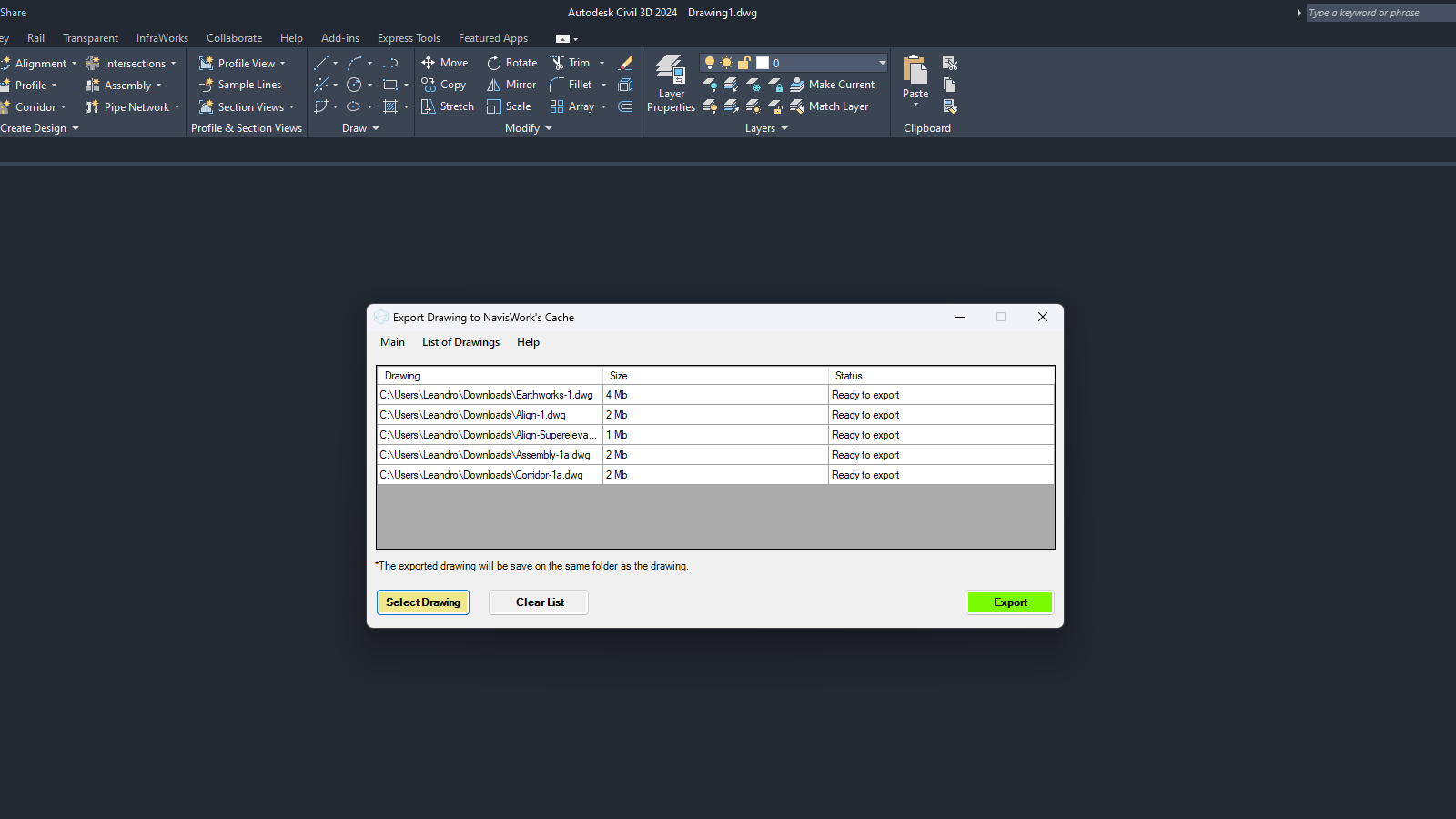Image resolution: width=1456 pixels, height=819 pixels.
Task: Select the Line draw tool
Action: click(321, 63)
